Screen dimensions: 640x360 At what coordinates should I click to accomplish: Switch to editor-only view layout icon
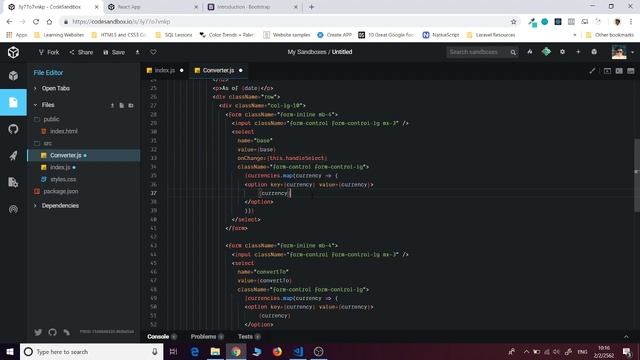pyautogui.click(x=607, y=71)
